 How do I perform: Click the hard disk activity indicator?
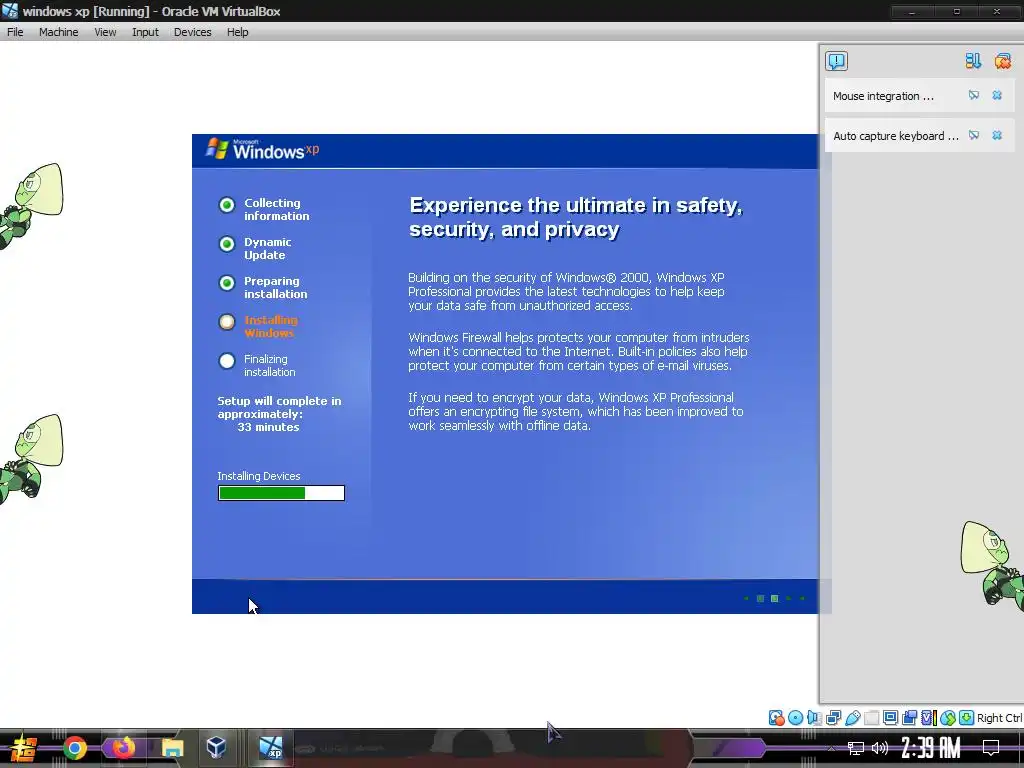(x=776, y=718)
